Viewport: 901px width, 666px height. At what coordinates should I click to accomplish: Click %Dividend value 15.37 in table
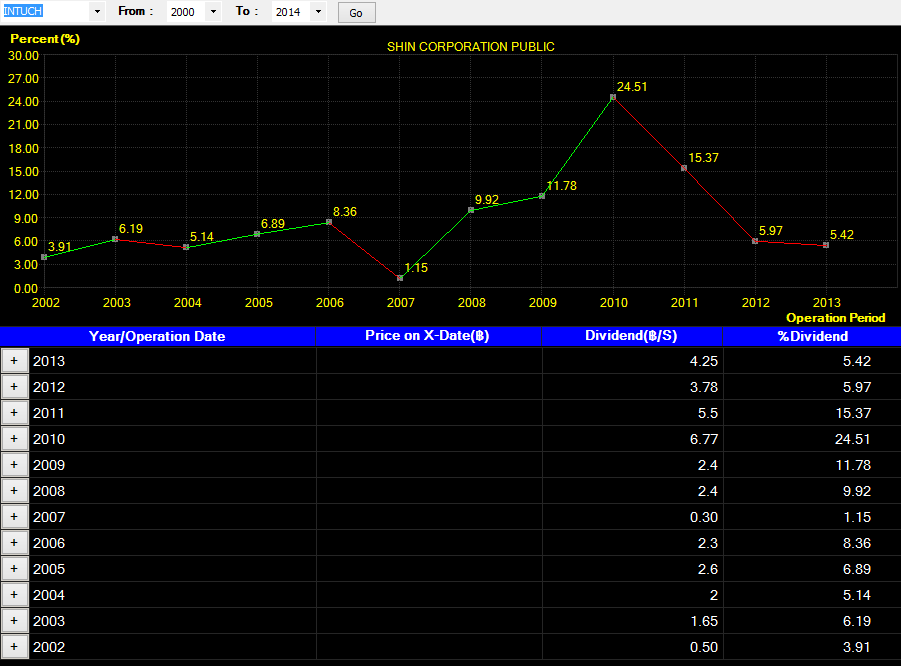pos(853,413)
